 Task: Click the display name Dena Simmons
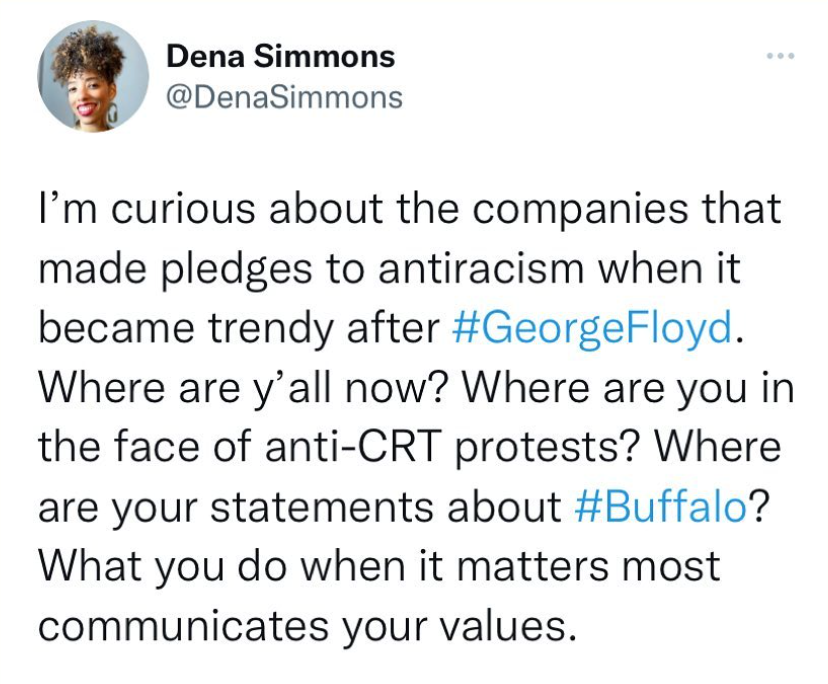pyautogui.click(x=280, y=56)
